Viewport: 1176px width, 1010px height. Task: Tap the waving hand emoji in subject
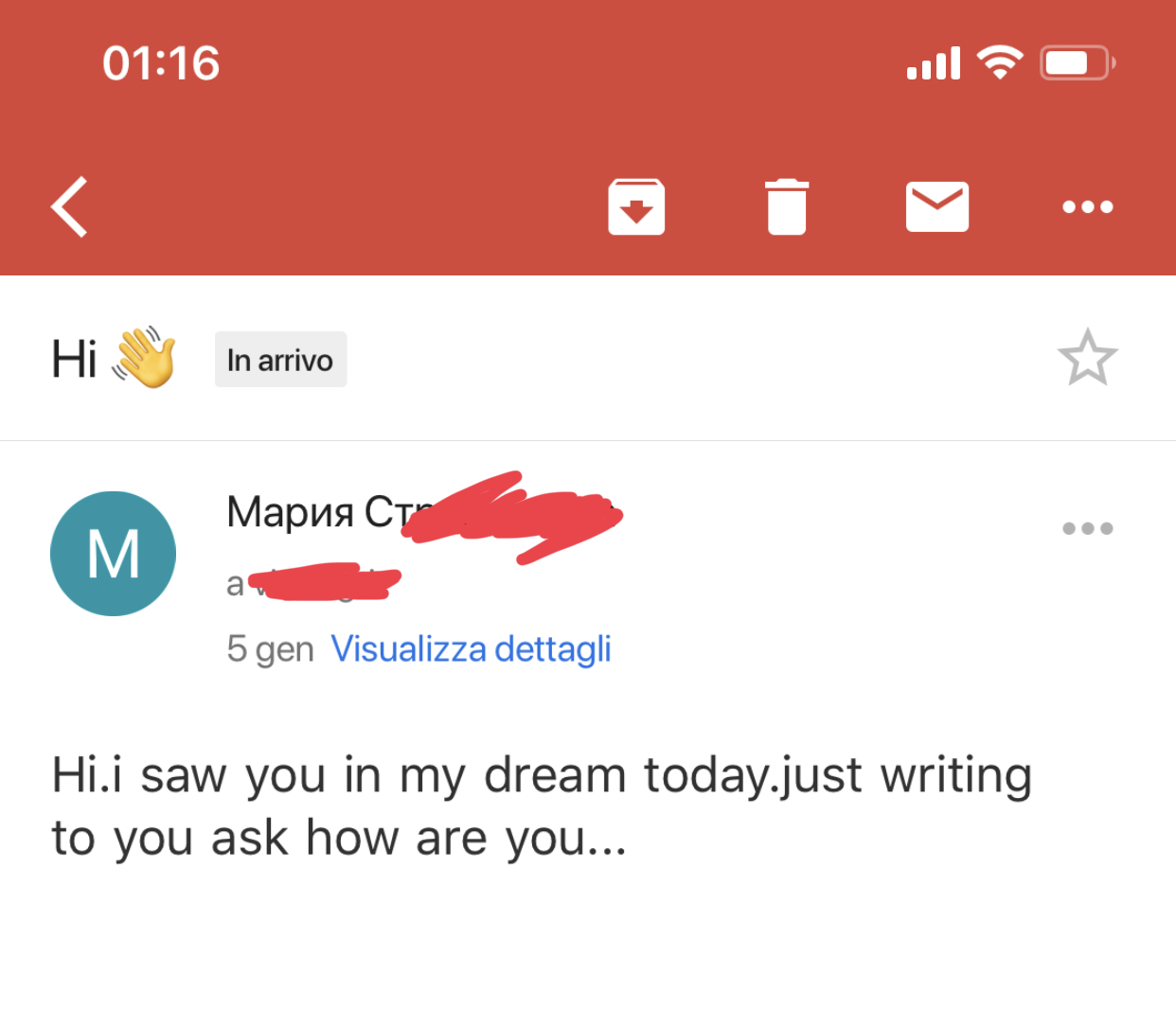click(x=145, y=358)
